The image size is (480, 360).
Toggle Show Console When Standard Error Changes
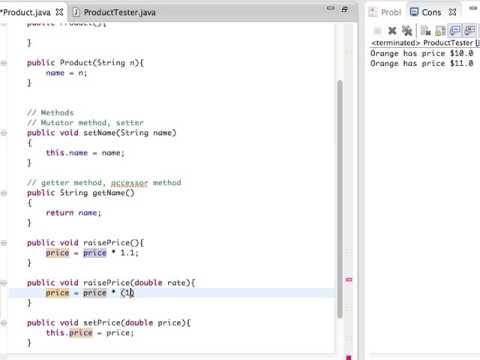[470, 31]
